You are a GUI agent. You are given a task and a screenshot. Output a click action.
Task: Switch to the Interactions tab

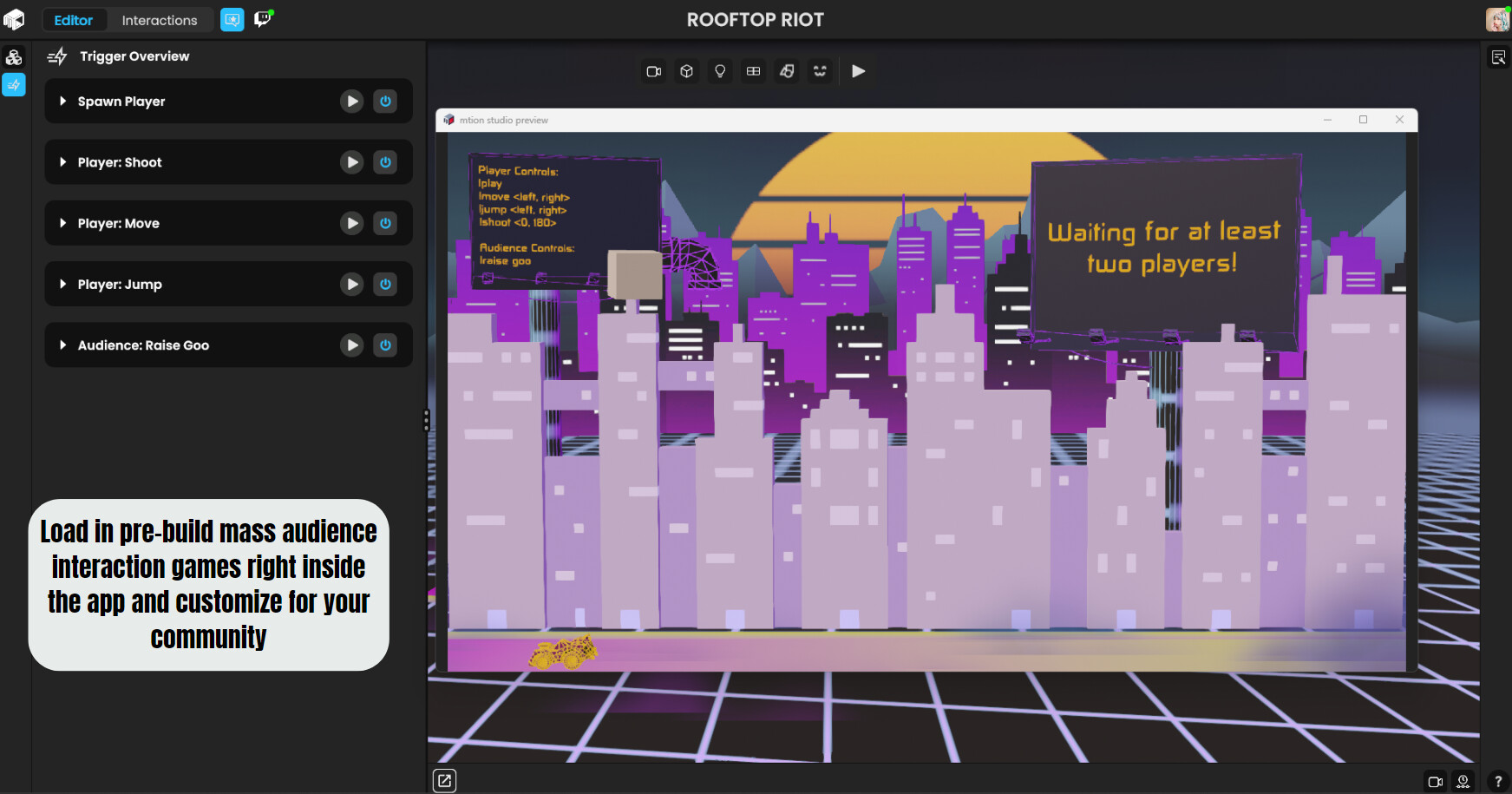coord(160,20)
